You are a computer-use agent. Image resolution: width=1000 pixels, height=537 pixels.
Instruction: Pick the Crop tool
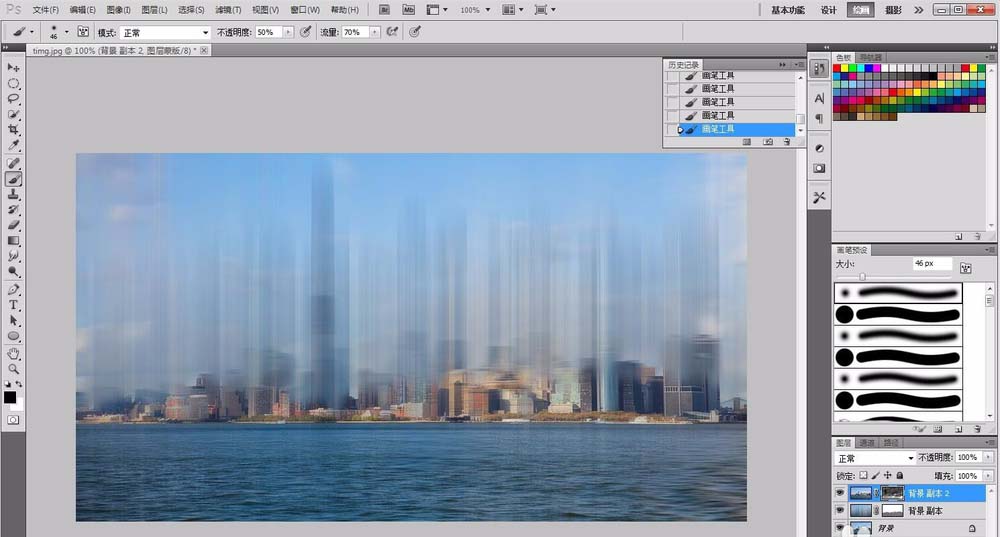click(14, 131)
